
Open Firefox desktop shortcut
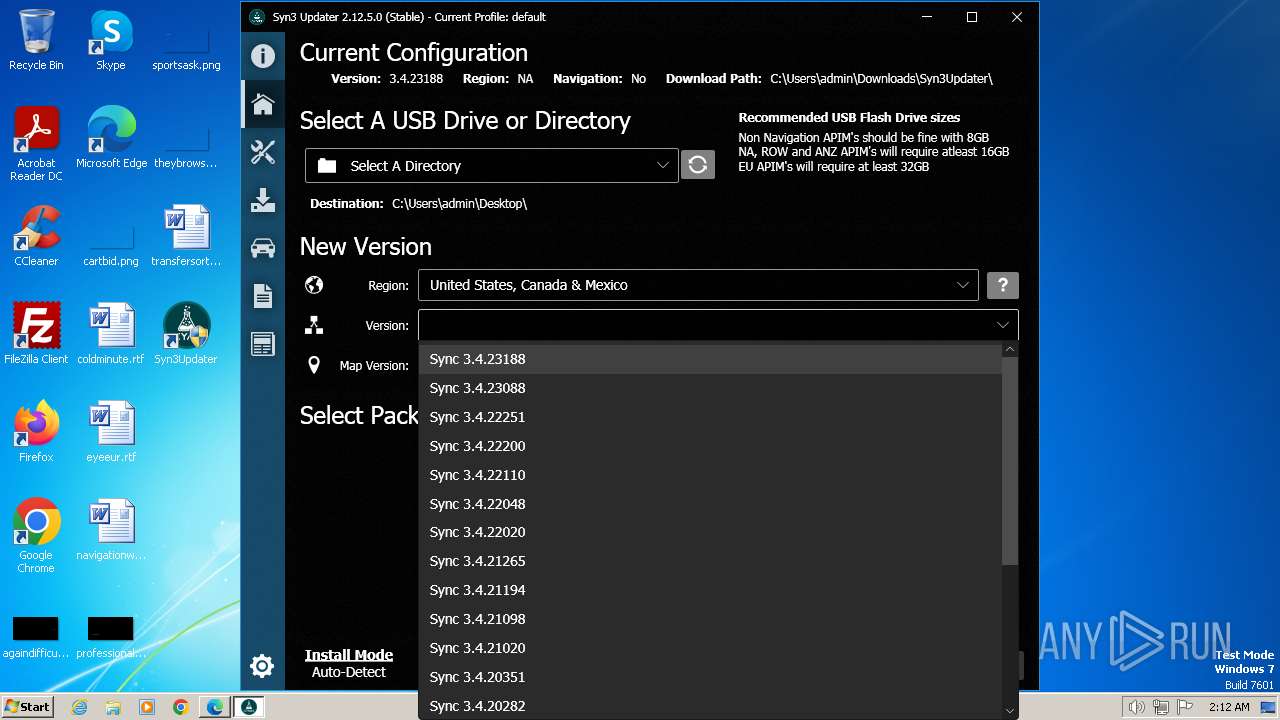[x=36, y=432]
